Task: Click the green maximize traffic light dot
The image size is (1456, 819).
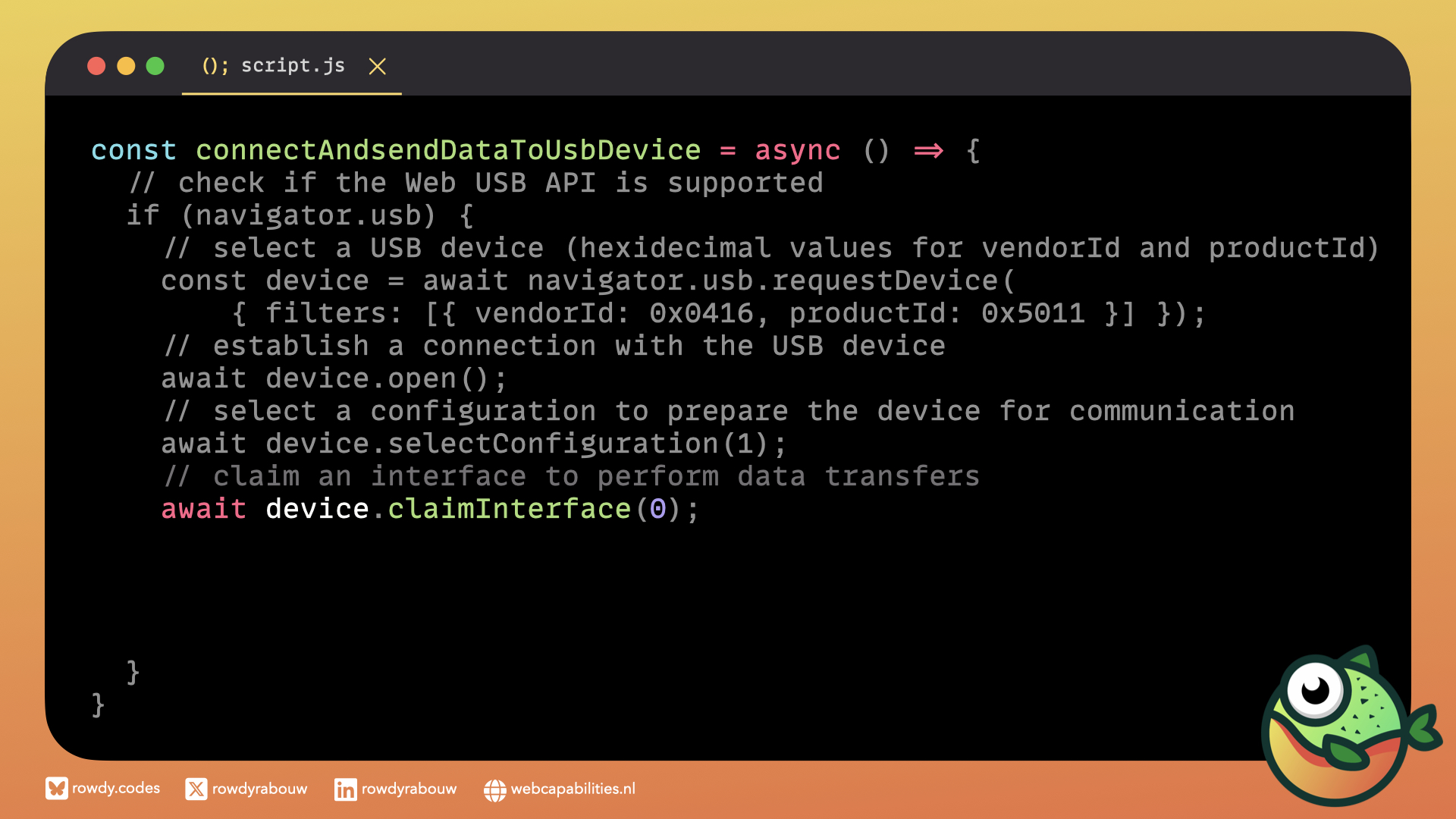Action: tap(155, 66)
